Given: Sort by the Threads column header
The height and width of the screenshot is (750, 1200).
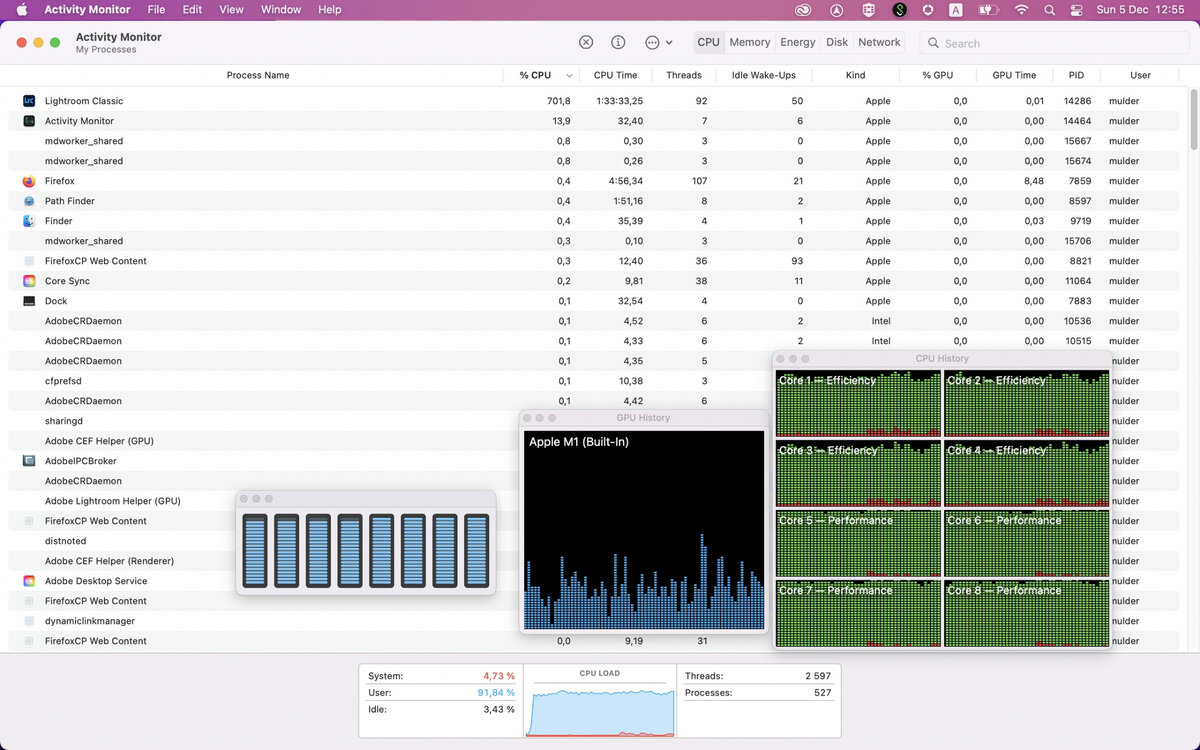Looking at the screenshot, I should coord(684,75).
